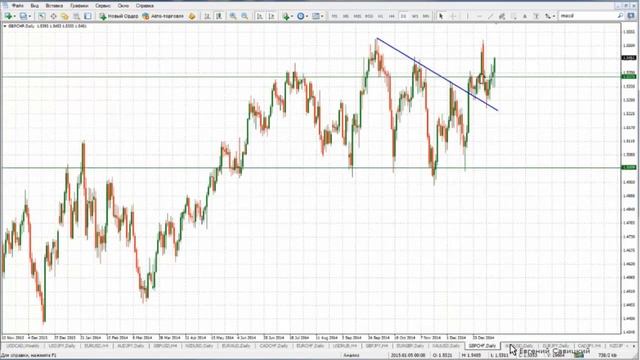The height and width of the screenshot is (360, 640).
Task: Select the MN timeframe button
Action: click(426, 16)
